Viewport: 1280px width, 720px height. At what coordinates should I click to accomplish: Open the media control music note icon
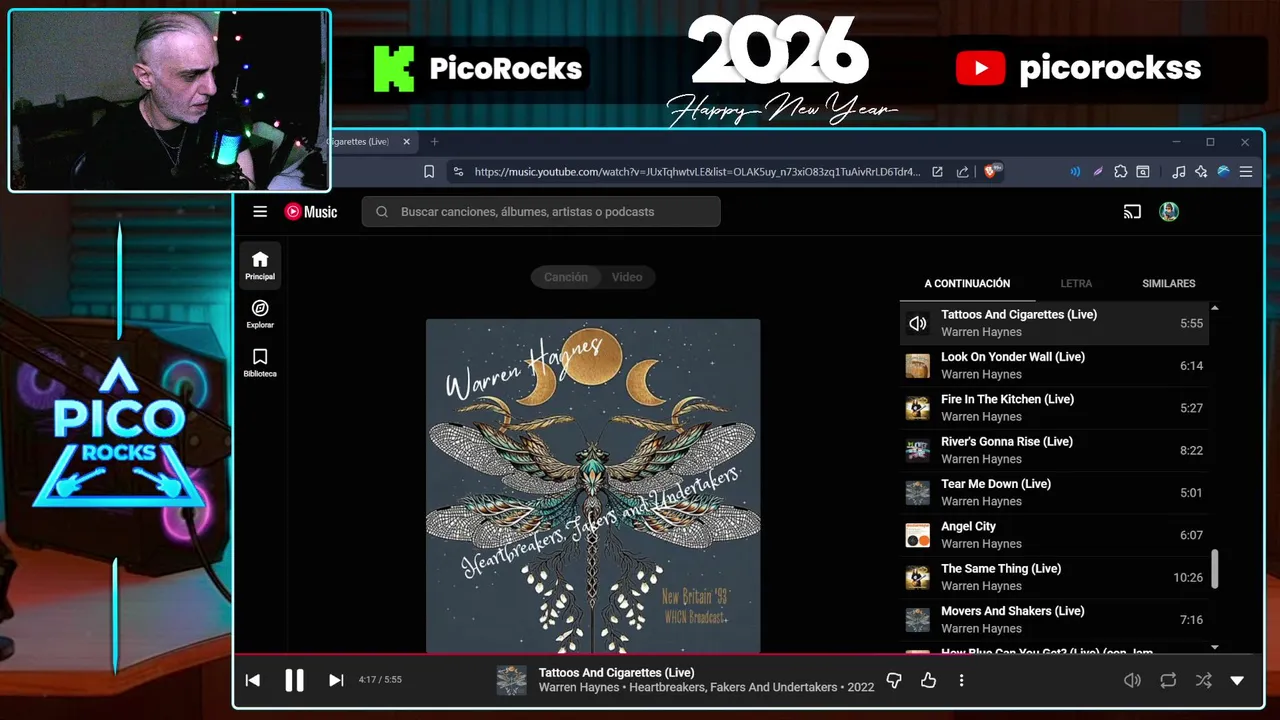[x=1179, y=172]
